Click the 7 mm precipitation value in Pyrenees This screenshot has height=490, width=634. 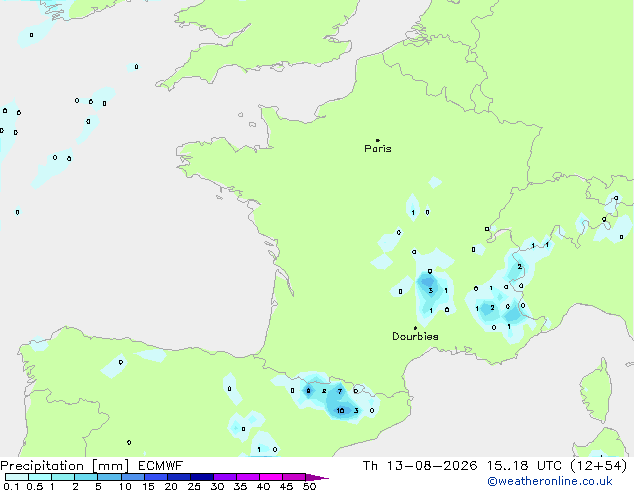pyautogui.click(x=340, y=391)
